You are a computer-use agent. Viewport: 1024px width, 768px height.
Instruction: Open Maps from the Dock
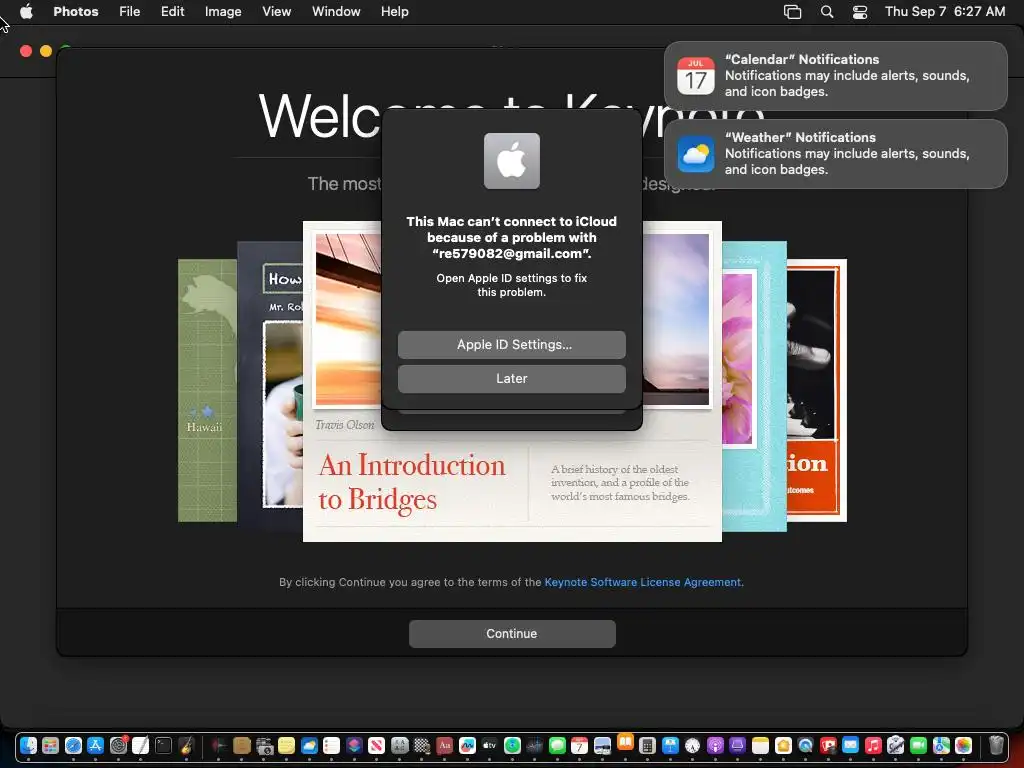[941, 745]
